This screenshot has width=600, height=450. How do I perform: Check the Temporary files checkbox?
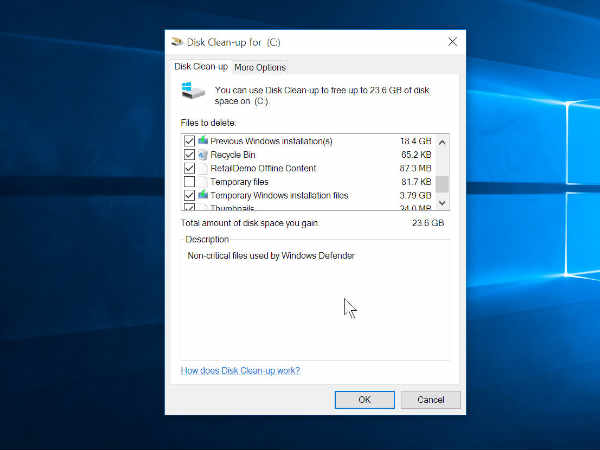pyautogui.click(x=189, y=182)
